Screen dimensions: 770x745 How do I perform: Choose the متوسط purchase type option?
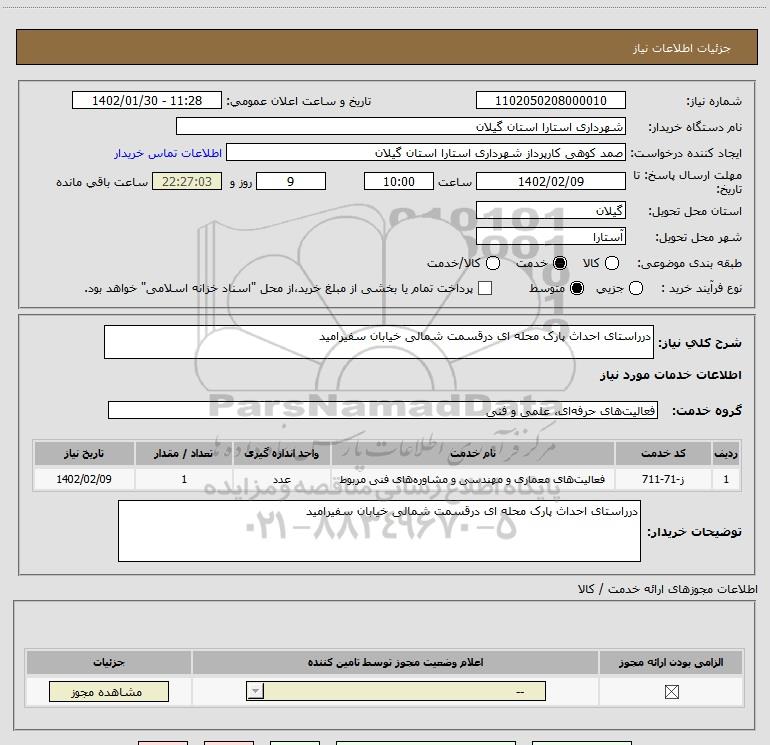[x=577, y=288]
